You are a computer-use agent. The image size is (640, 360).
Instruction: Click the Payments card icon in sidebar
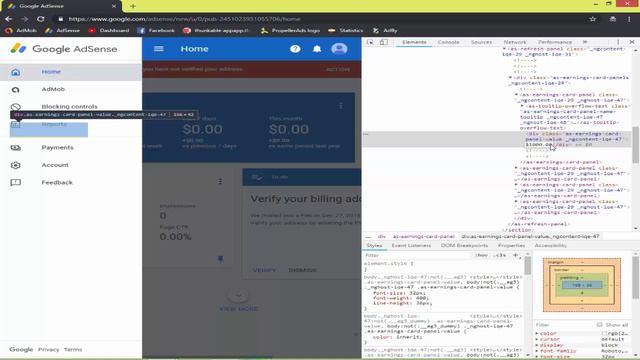pyautogui.click(x=16, y=148)
